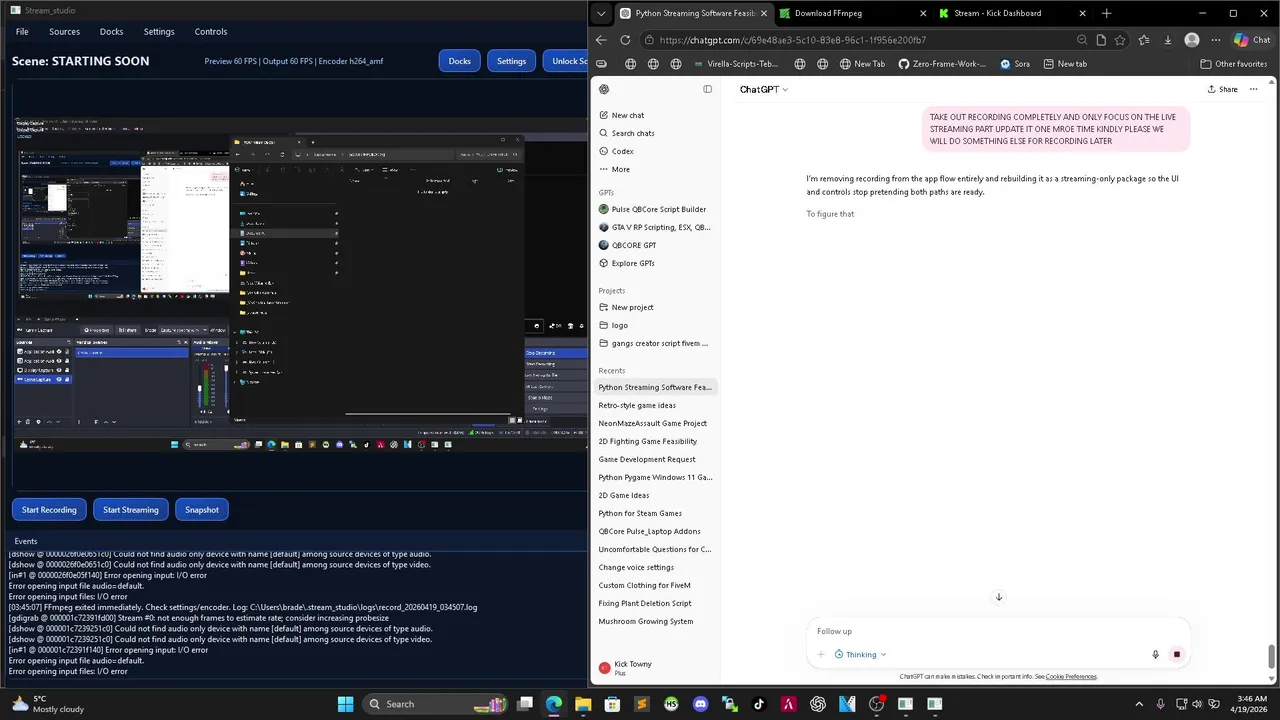Click Start Recording button
The width and height of the screenshot is (1280, 720).
(x=49, y=510)
